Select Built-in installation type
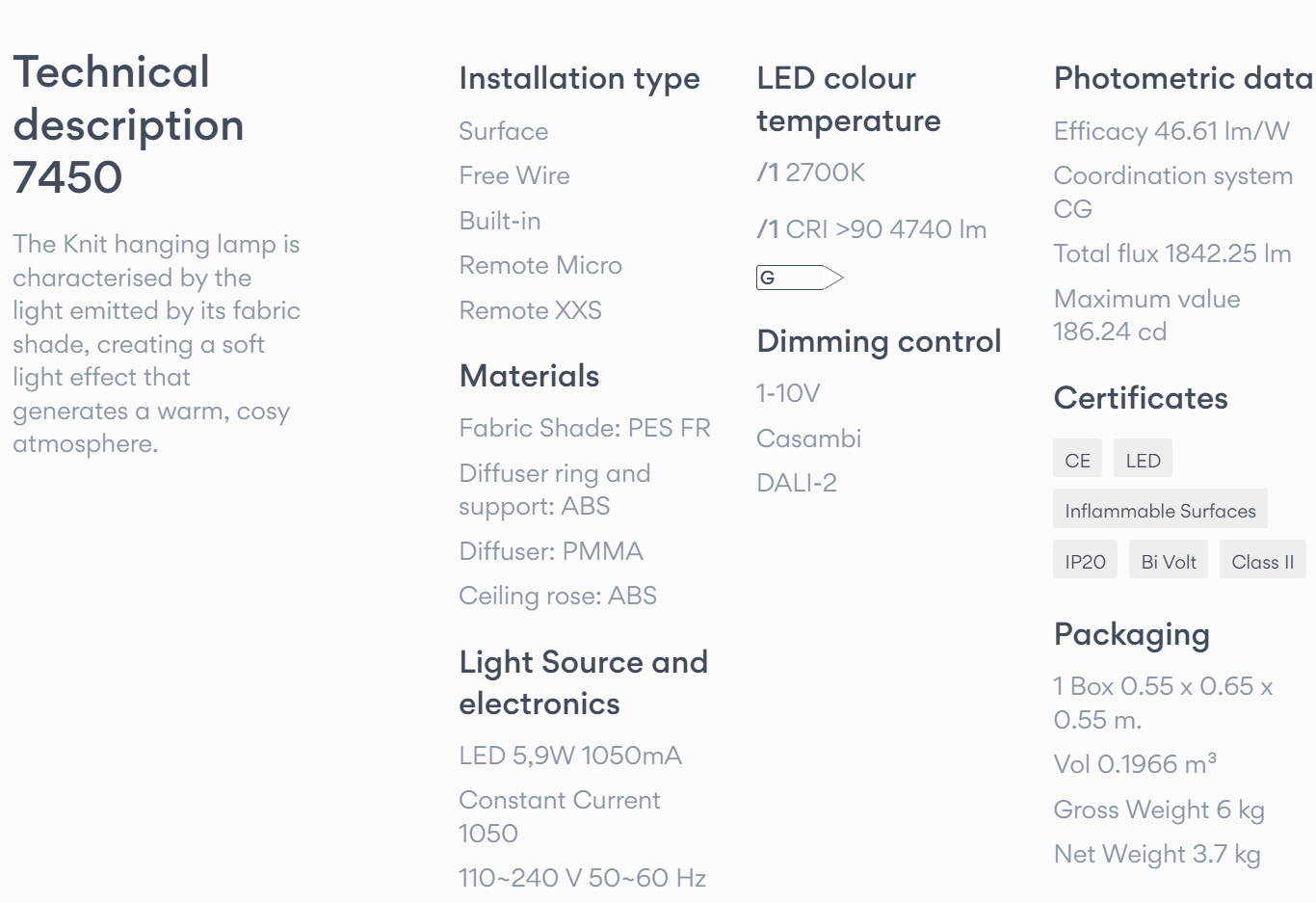Image resolution: width=1316 pixels, height=903 pixels. (x=500, y=221)
